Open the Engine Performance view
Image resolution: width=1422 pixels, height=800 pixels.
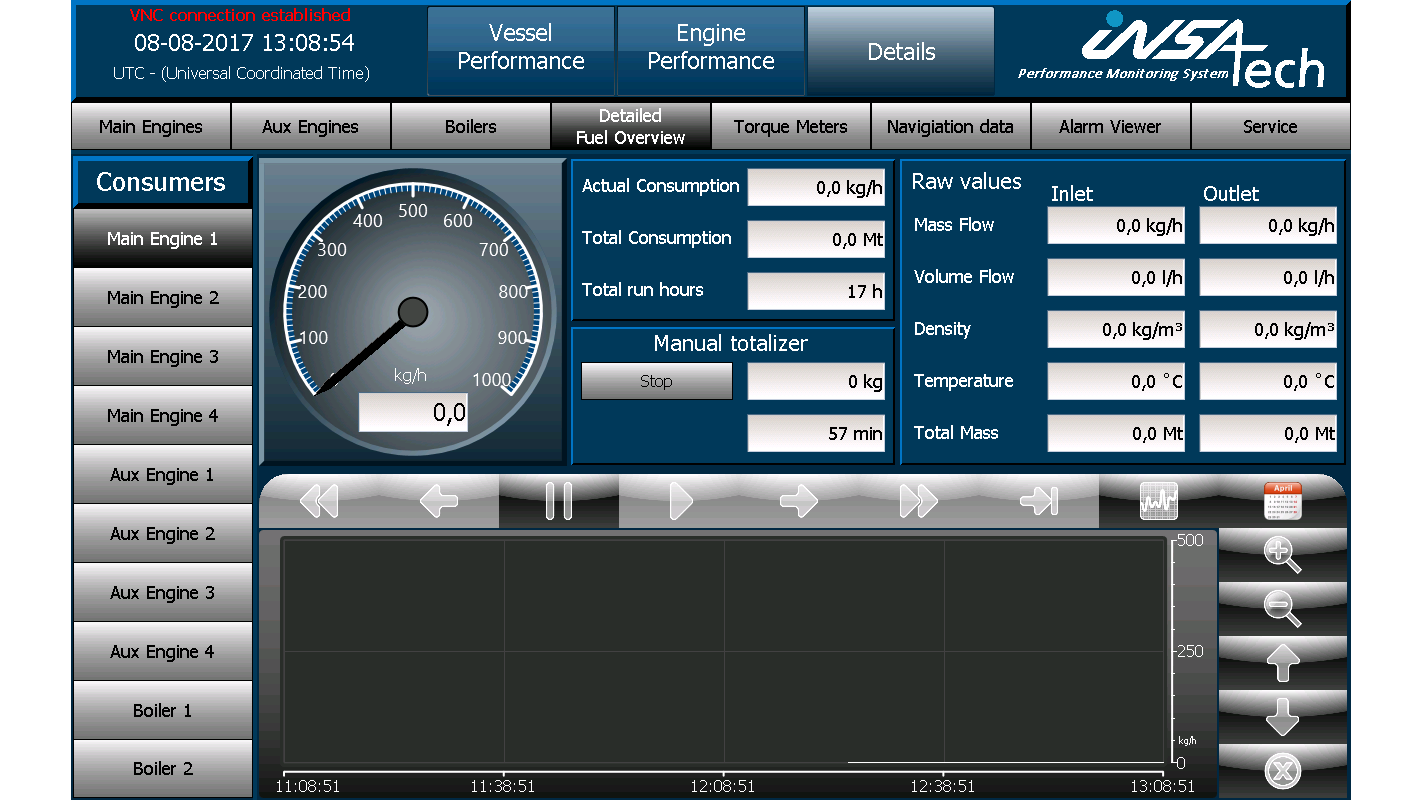(x=710, y=50)
